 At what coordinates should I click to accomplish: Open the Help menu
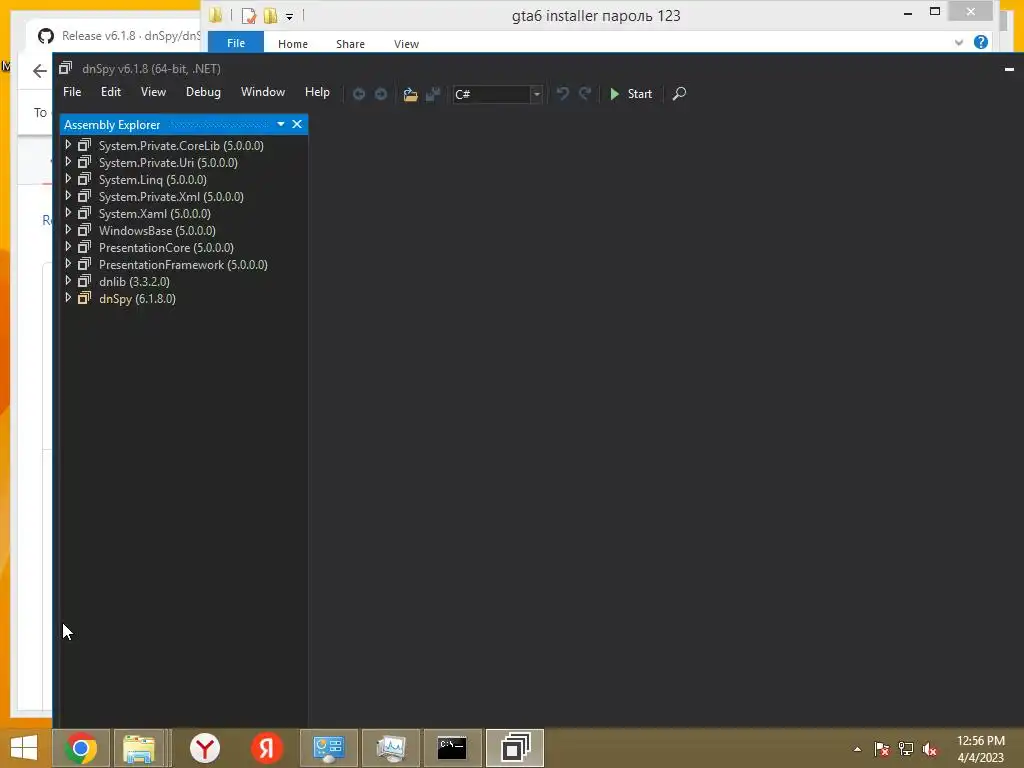[317, 92]
